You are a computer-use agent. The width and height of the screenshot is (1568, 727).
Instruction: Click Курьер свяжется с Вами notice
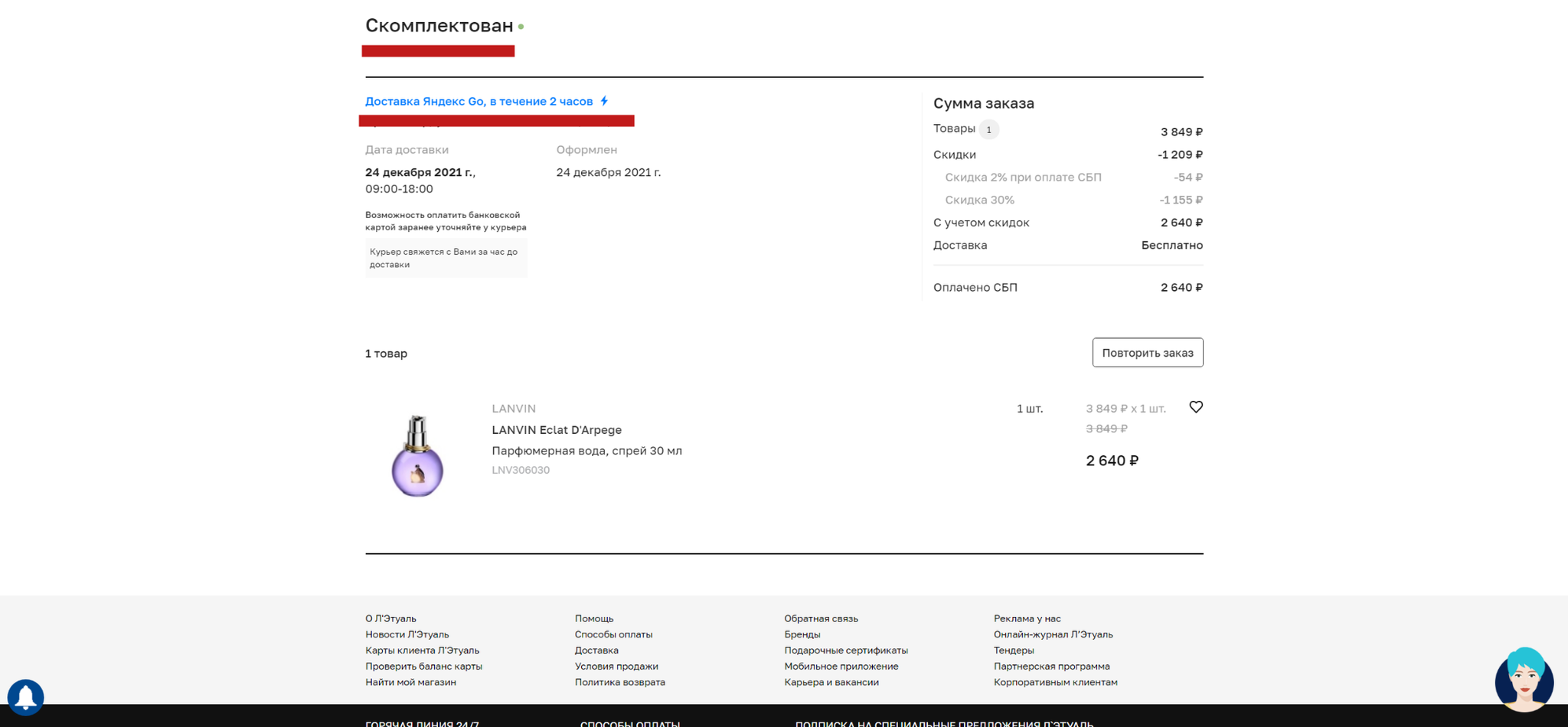[x=446, y=258]
